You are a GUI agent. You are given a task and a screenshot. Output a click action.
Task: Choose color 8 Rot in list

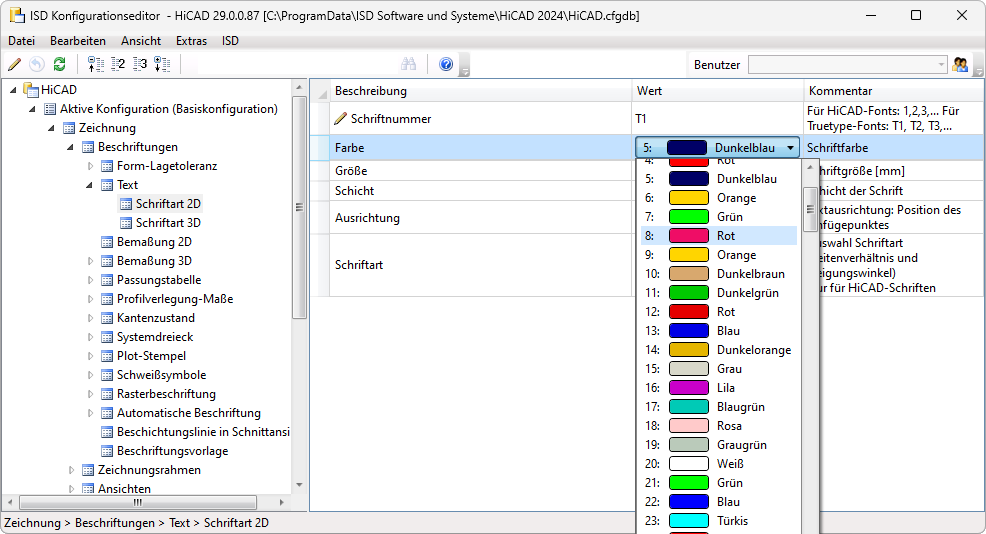(x=719, y=236)
